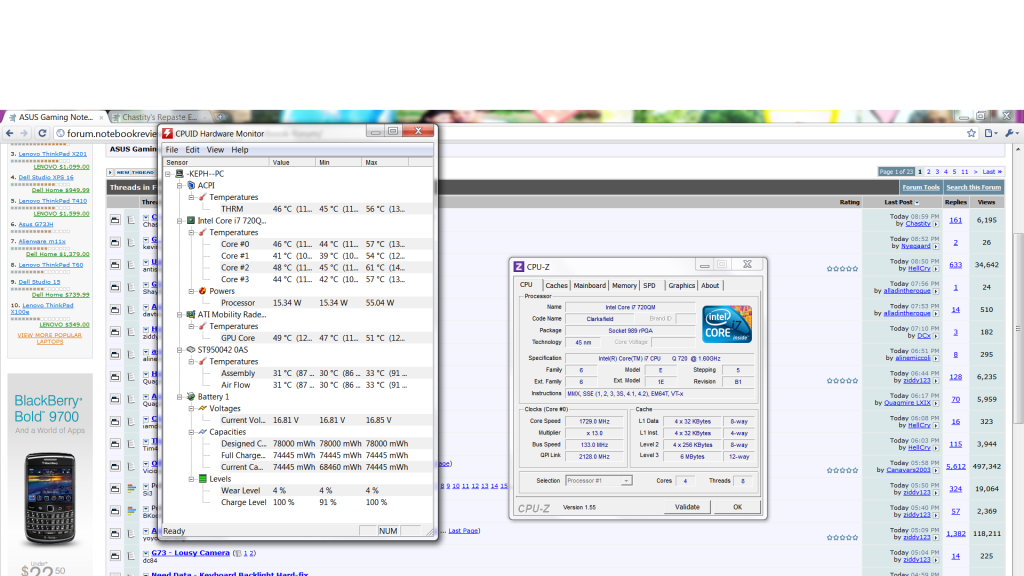
Task: Click OK in the CPU-Z window
Action: click(737, 507)
